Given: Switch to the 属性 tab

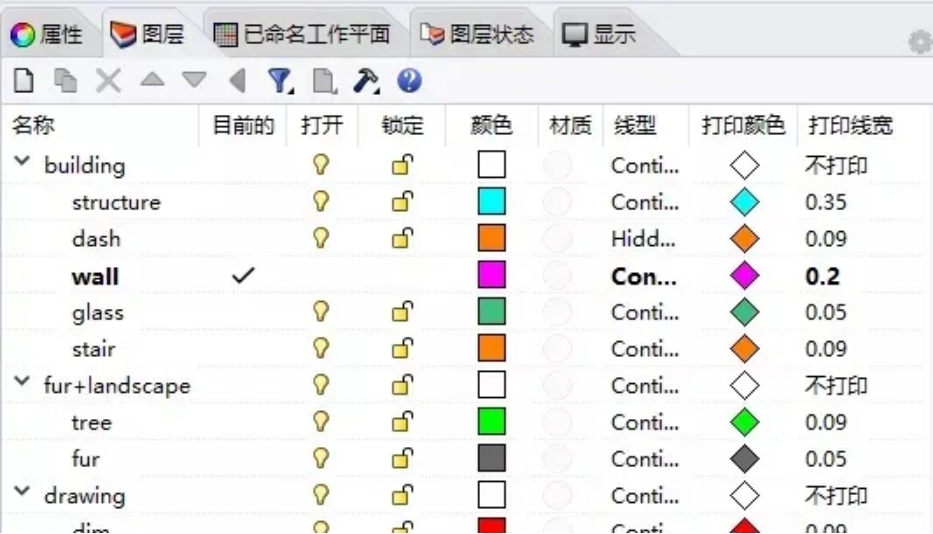Looking at the screenshot, I should 48,35.
